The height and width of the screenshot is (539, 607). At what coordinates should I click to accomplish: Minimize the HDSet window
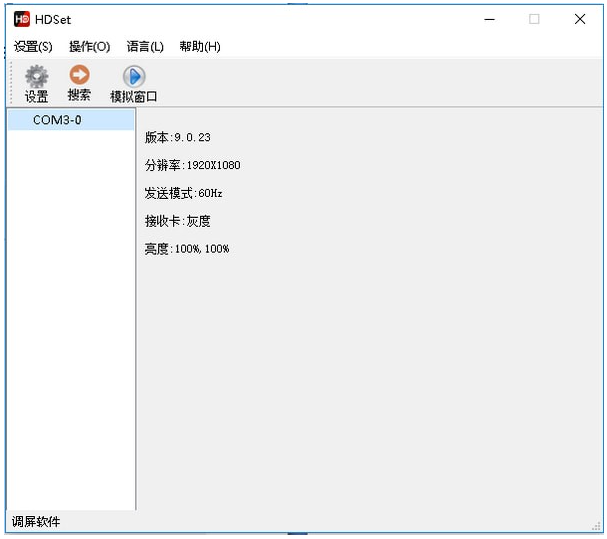point(490,19)
